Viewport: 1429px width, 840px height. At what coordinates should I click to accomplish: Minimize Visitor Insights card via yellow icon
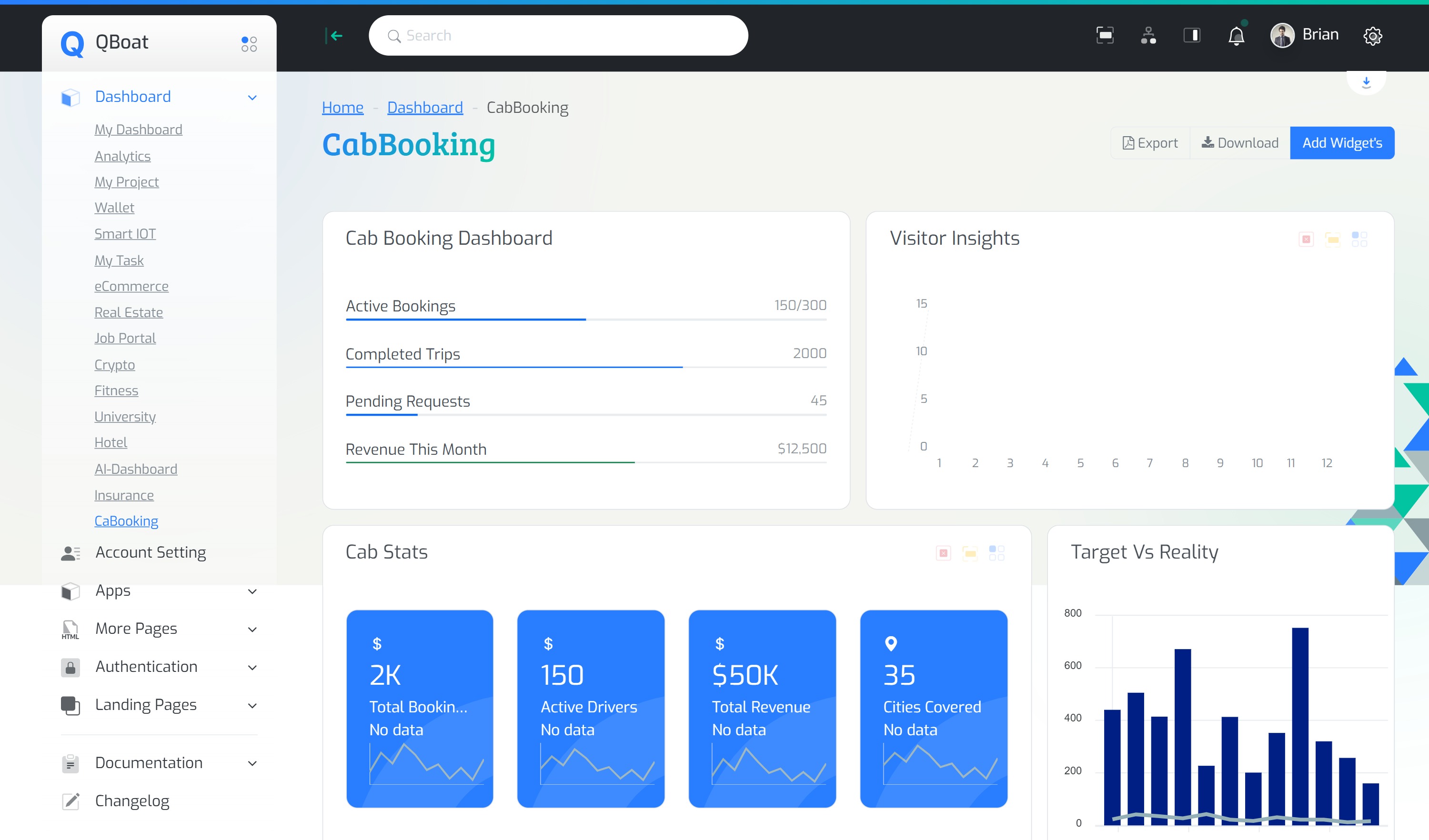tap(1333, 239)
